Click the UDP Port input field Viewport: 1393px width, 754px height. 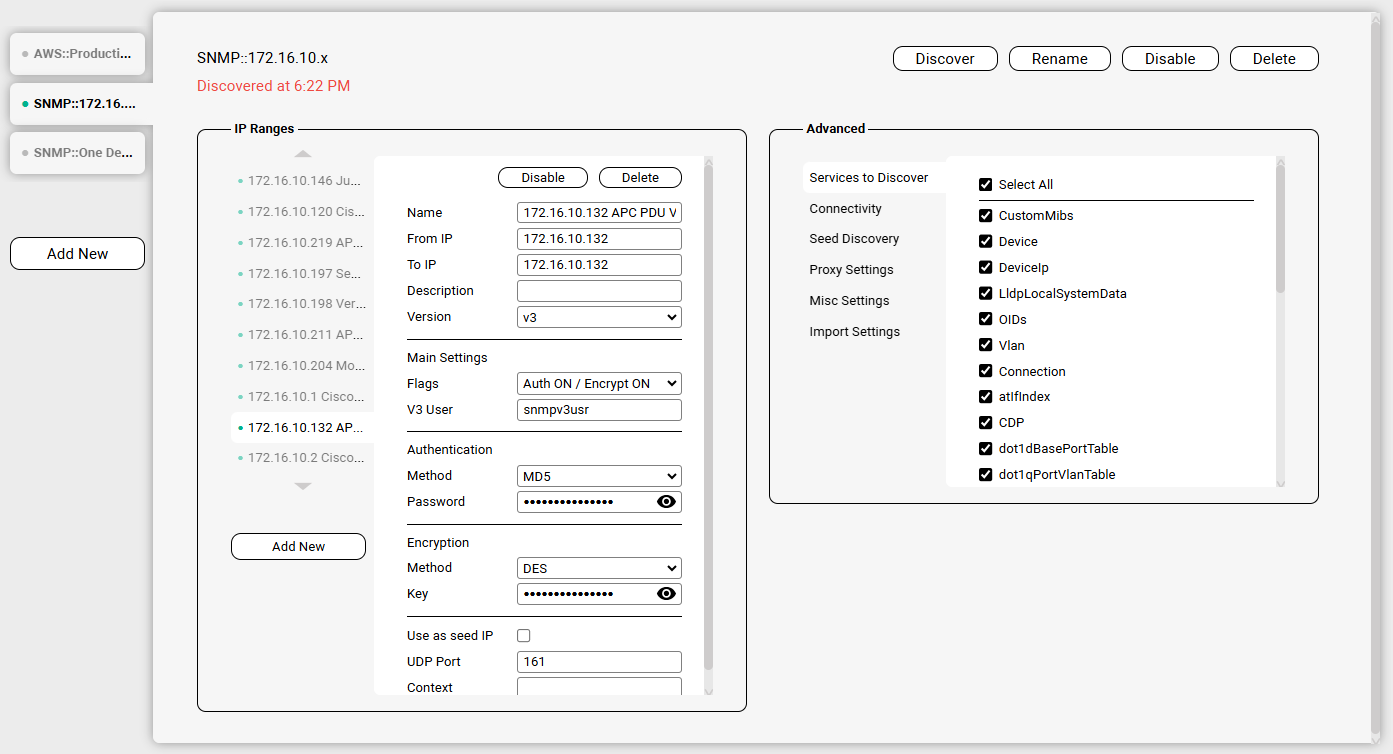(x=599, y=662)
